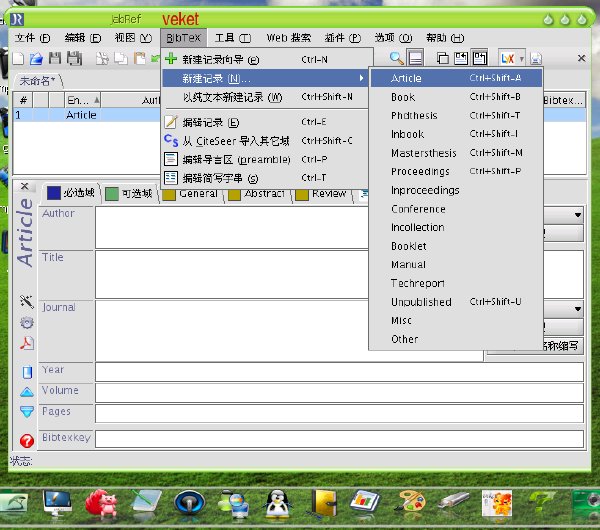
Task: Select Proceedings entry type
Action: [x=456, y=171]
